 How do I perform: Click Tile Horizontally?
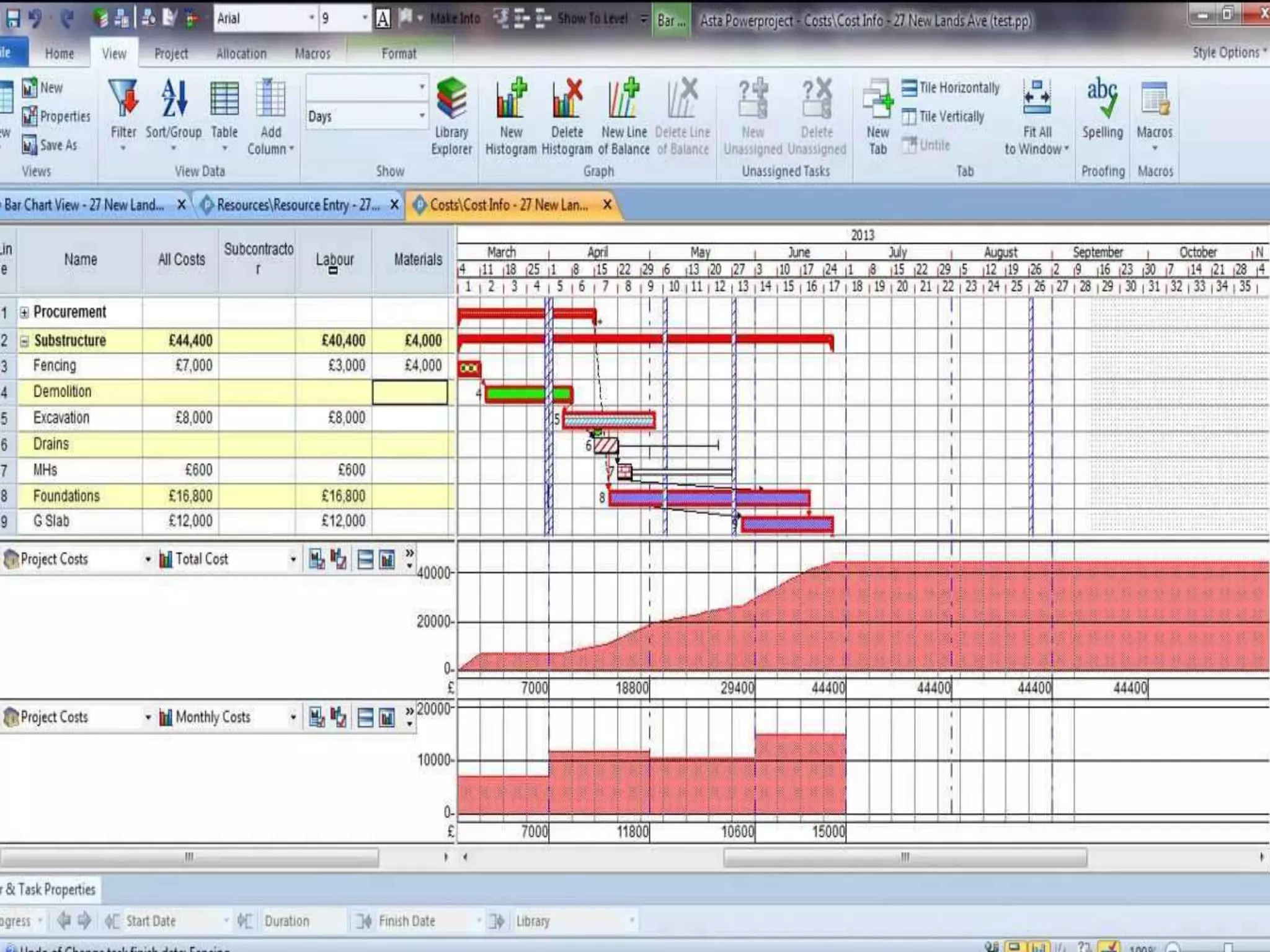[x=951, y=88]
